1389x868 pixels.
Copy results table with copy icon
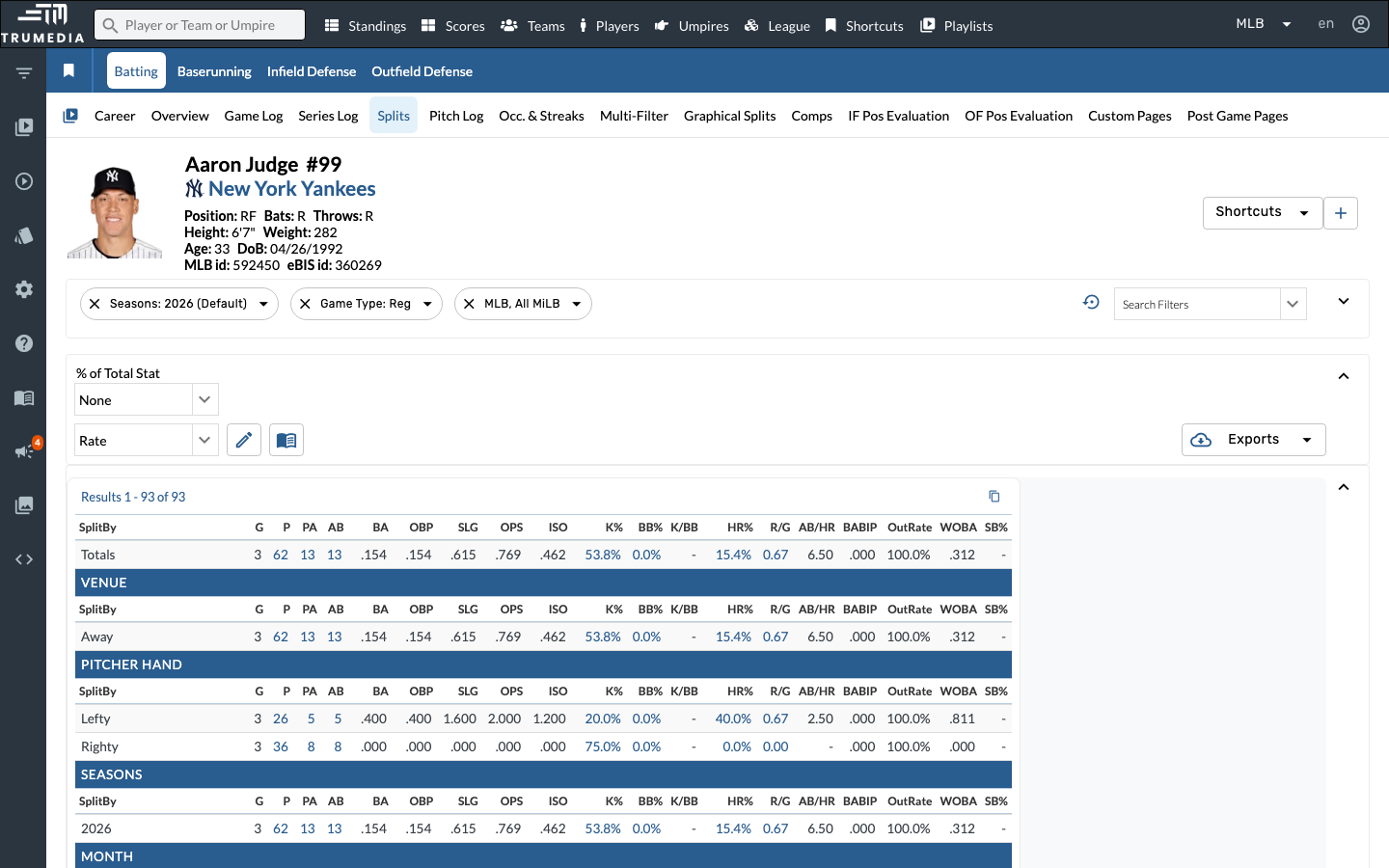994,497
